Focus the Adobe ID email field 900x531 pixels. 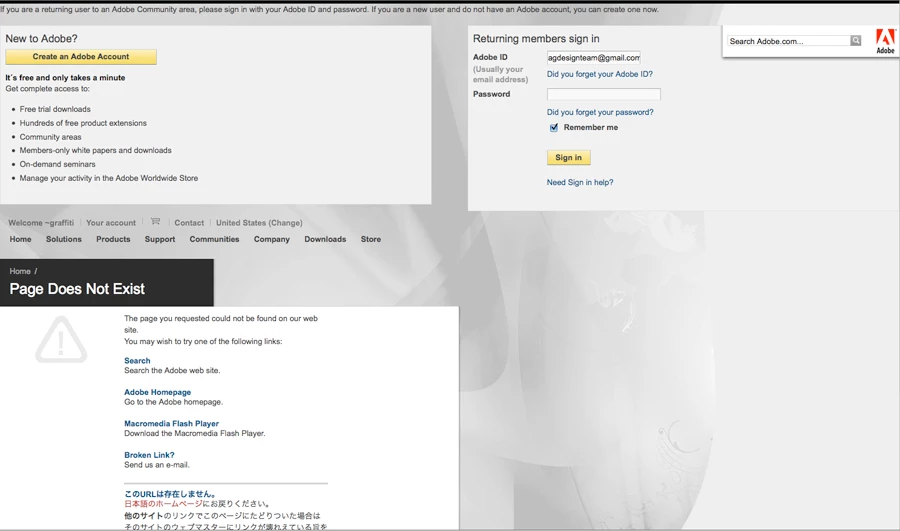click(593, 57)
